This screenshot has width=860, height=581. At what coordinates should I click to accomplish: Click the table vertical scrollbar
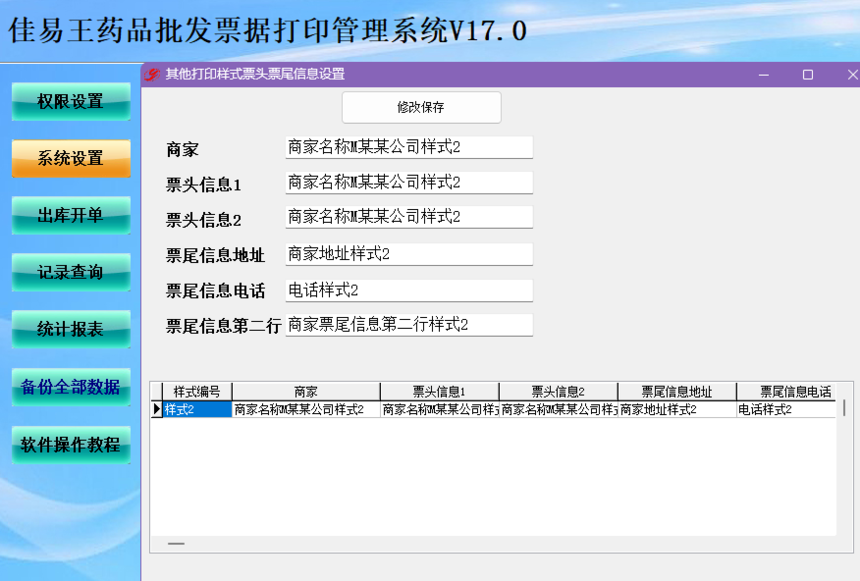tap(844, 408)
